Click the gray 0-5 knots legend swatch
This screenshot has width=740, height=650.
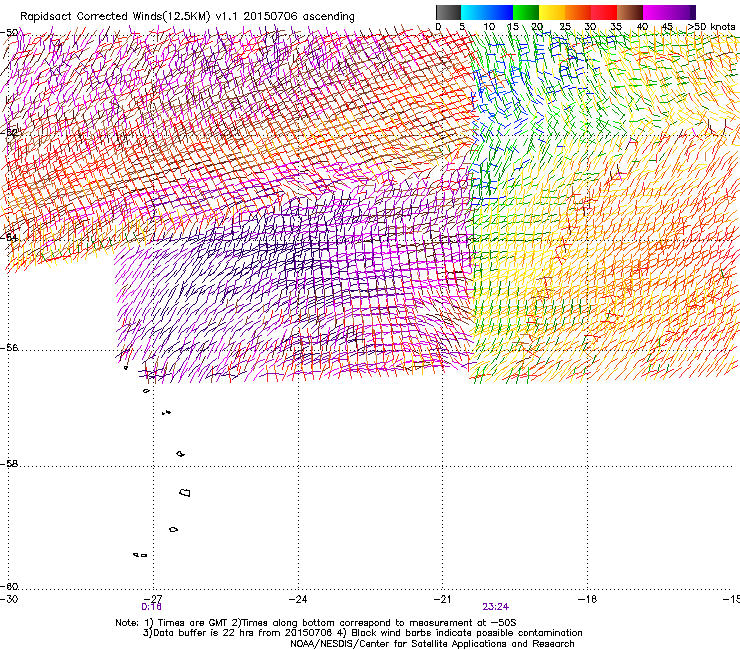click(x=448, y=12)
